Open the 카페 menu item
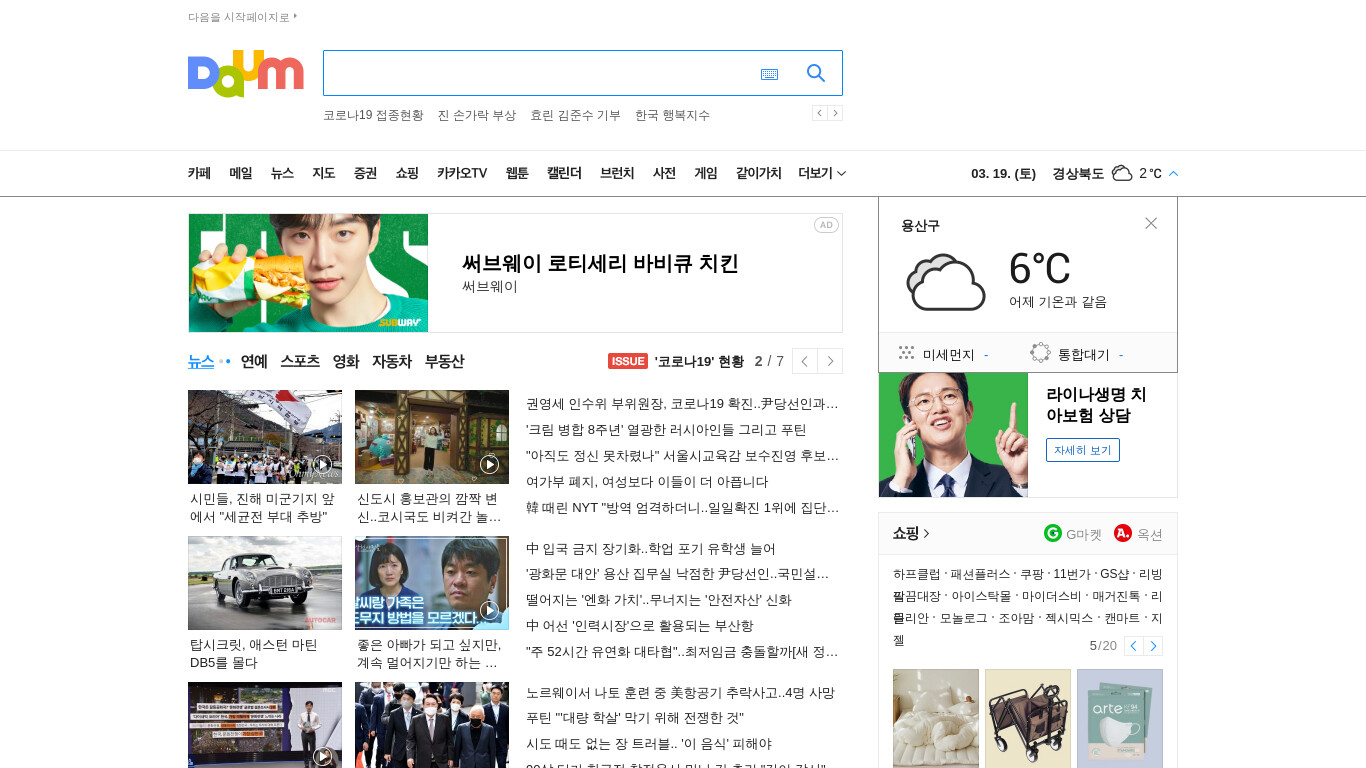Screen dimensions: 1366x768 (199, 173)
